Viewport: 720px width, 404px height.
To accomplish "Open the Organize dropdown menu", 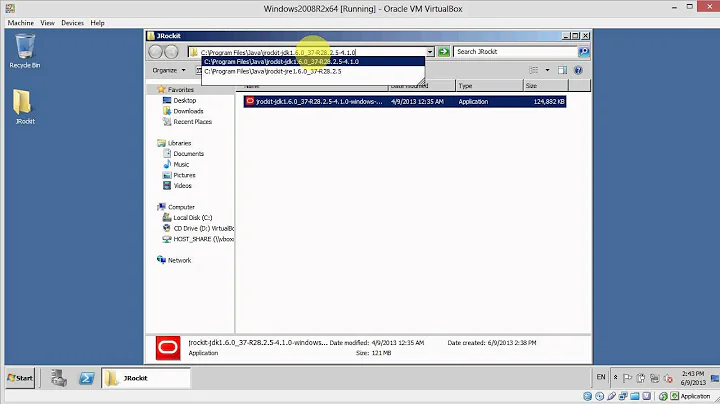I will click(x=169, y=70).
